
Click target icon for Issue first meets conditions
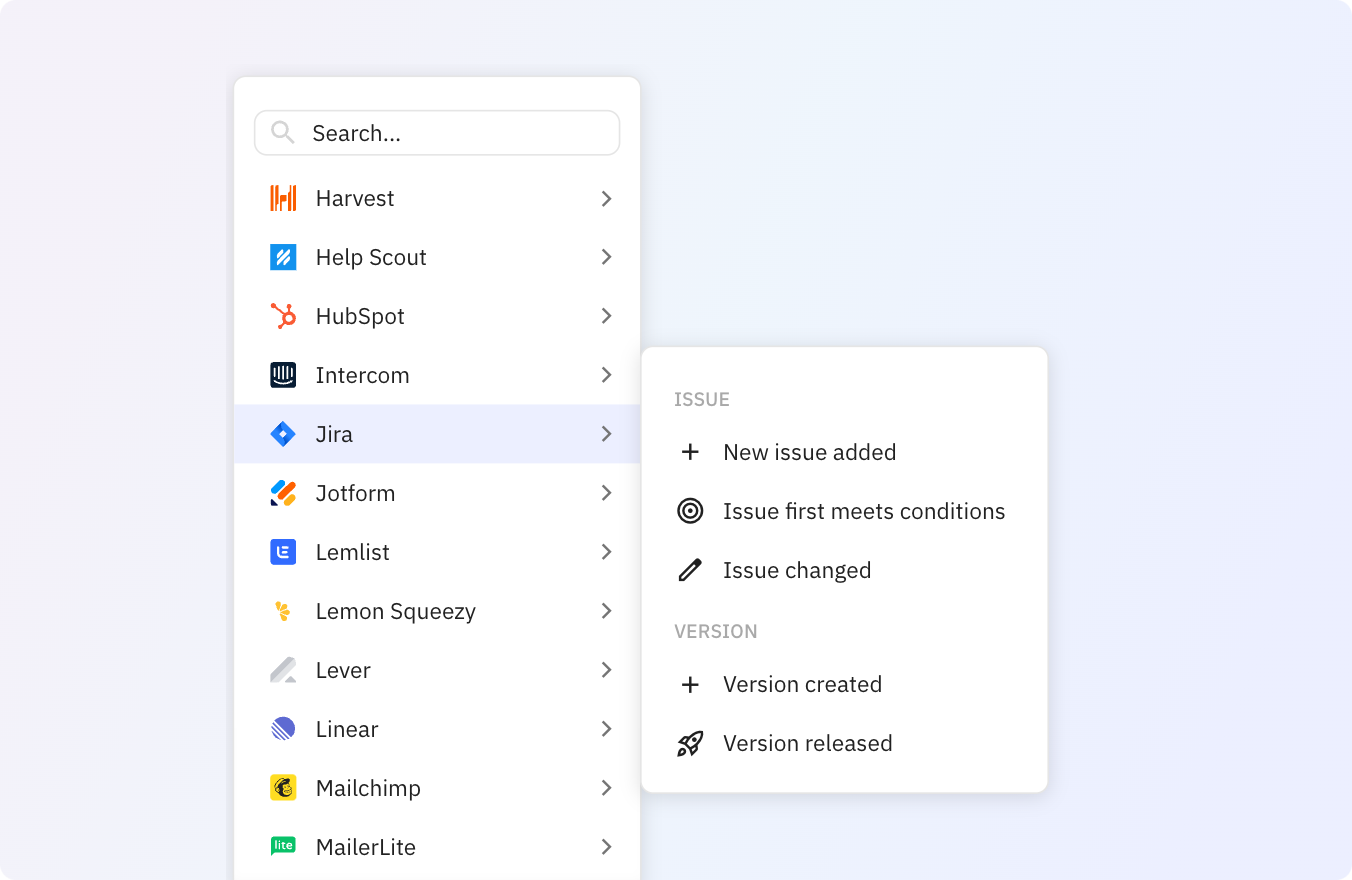pyautogui.click(x=690, y=511)
